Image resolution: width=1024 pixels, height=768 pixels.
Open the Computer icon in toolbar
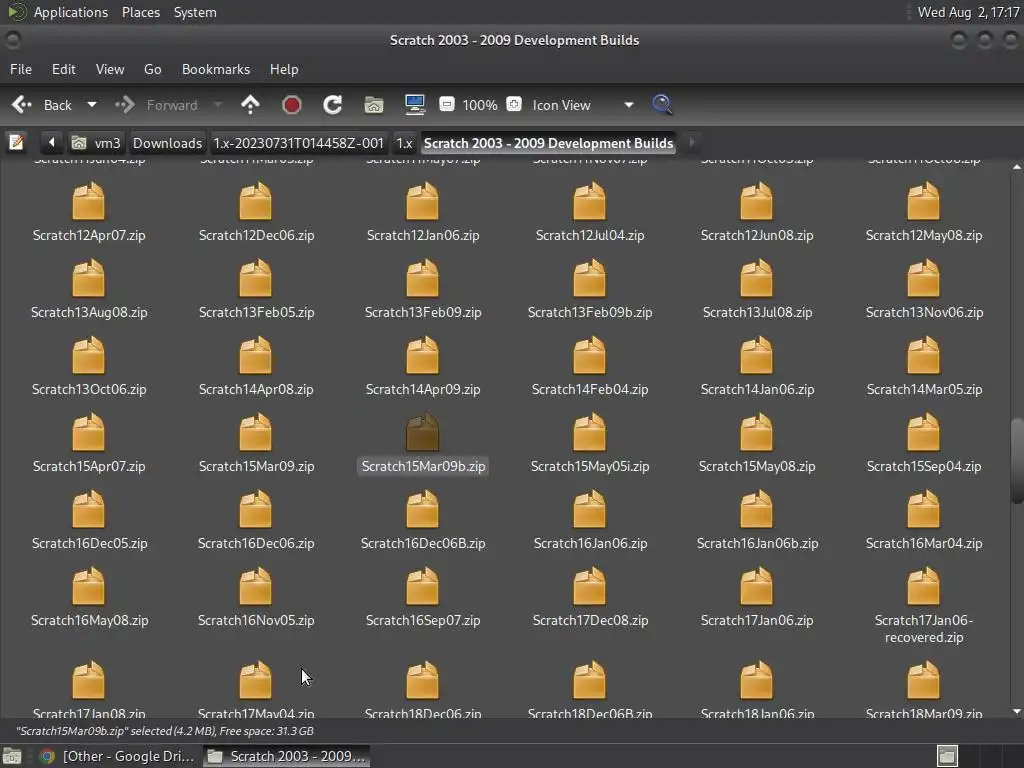415,105
